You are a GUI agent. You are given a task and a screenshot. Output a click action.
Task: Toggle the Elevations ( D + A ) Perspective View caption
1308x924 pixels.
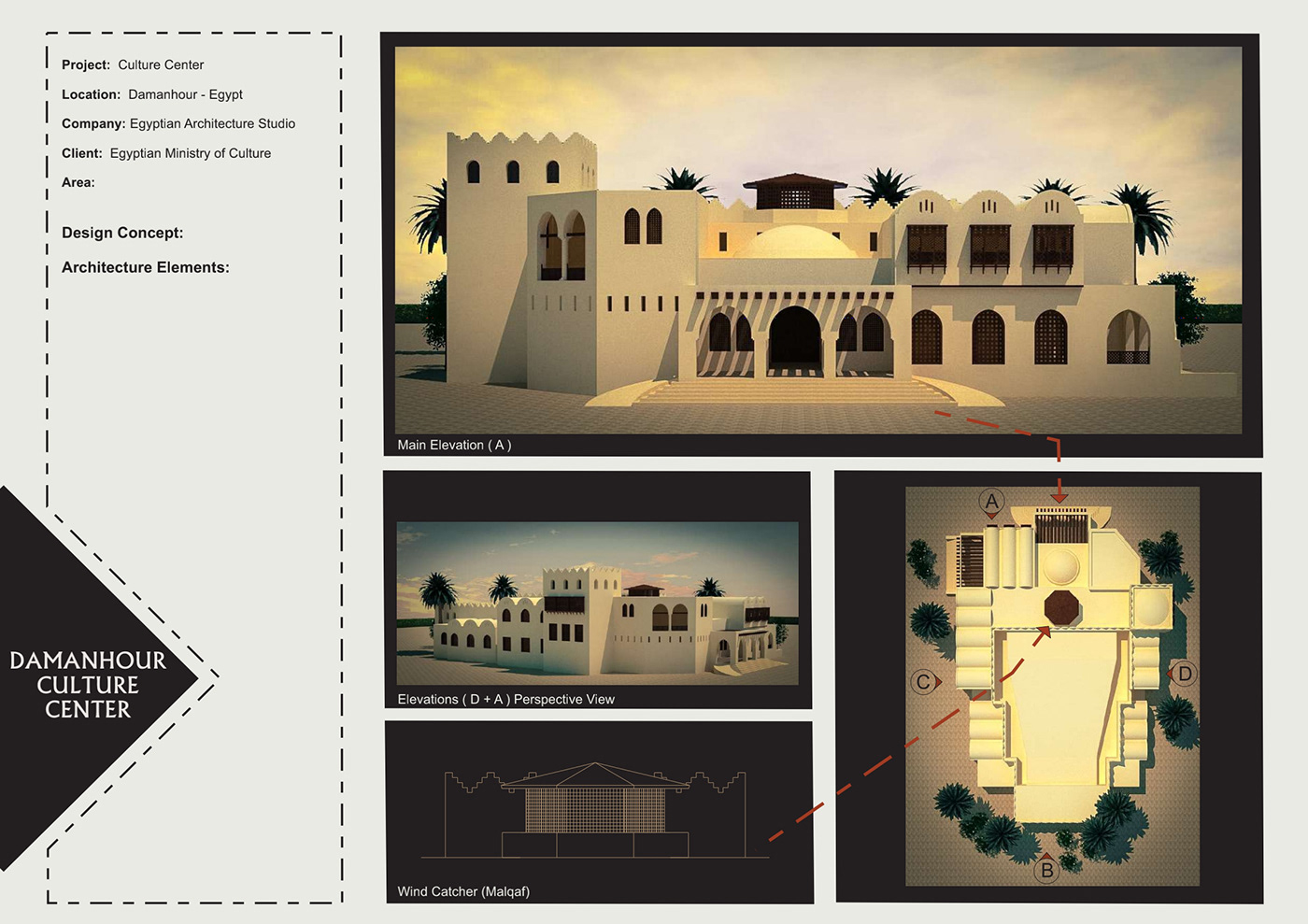(505, 699)
